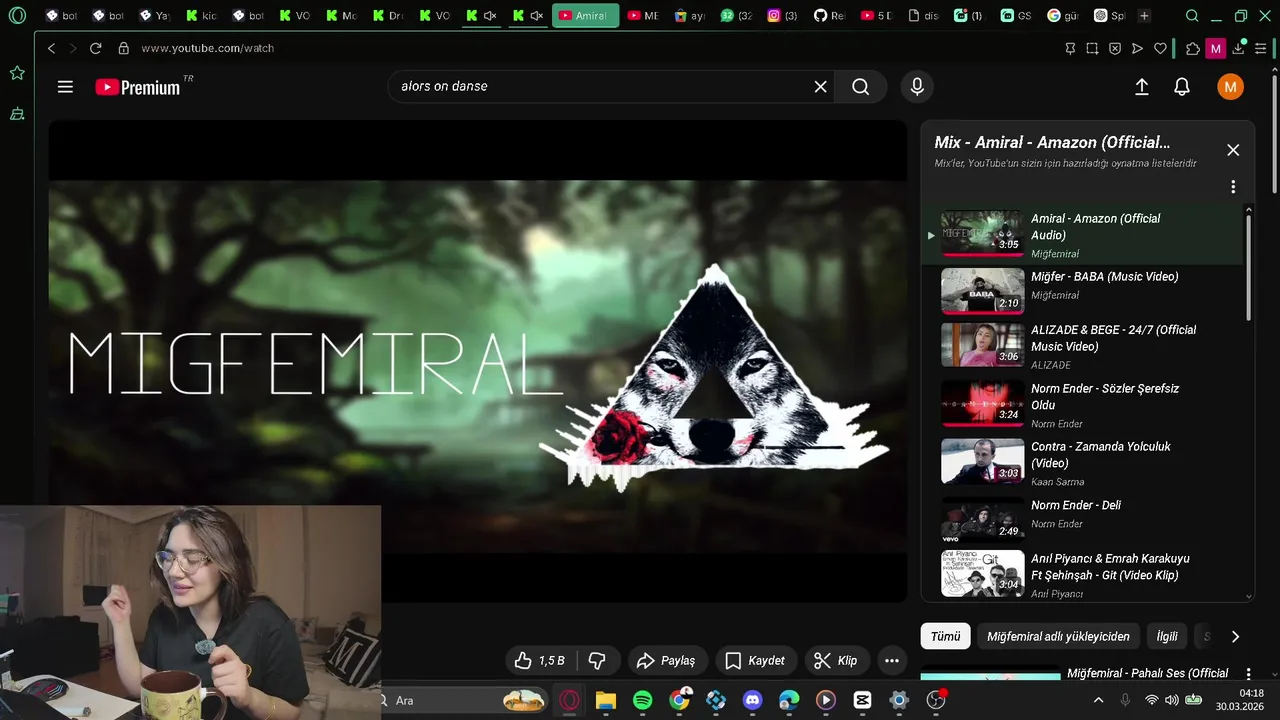
Task: Open Miğfemiral - Pahalı Ses recommended video
Action: coord(1147,673)
